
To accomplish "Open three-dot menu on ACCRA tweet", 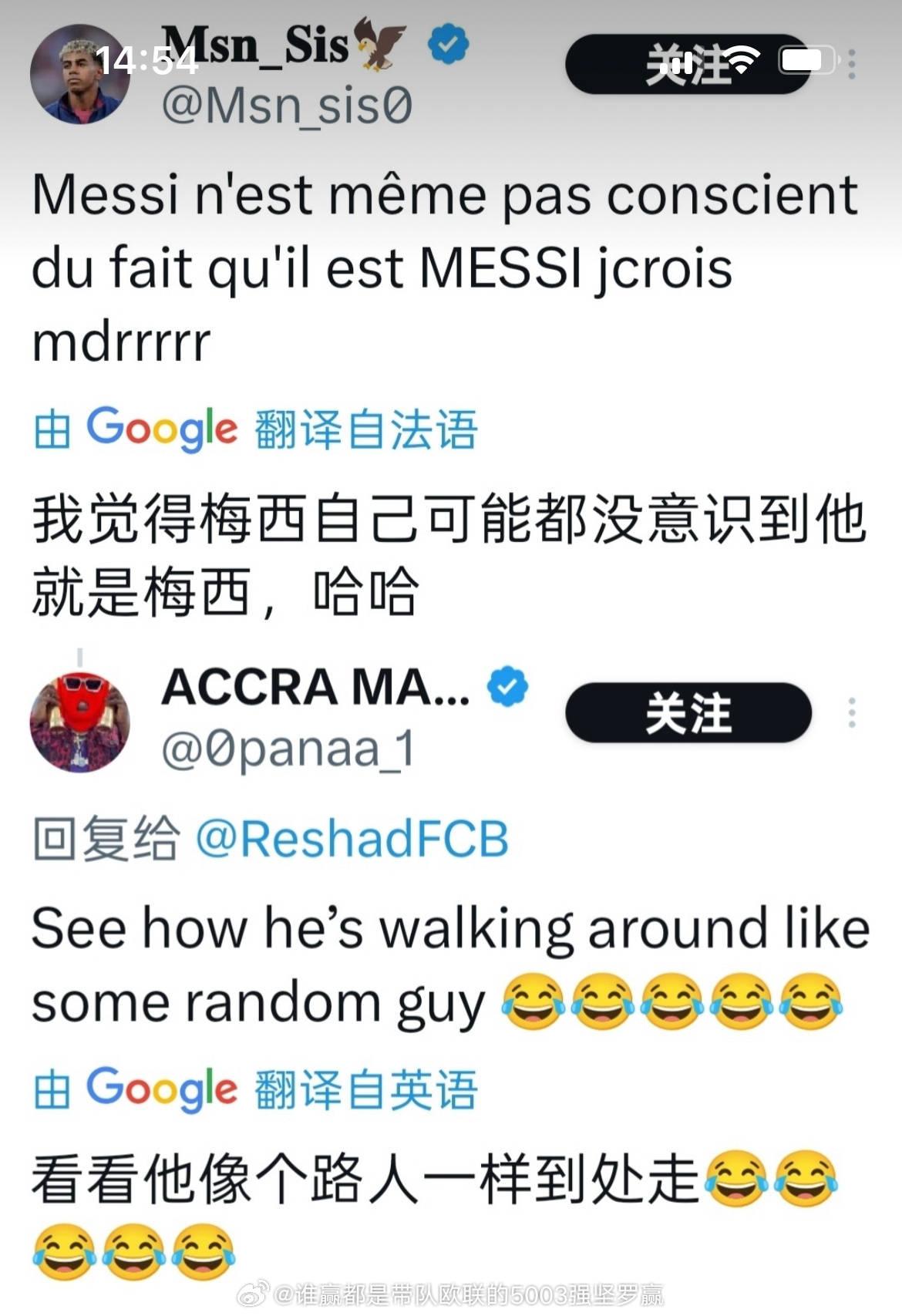I will [852, 713].
